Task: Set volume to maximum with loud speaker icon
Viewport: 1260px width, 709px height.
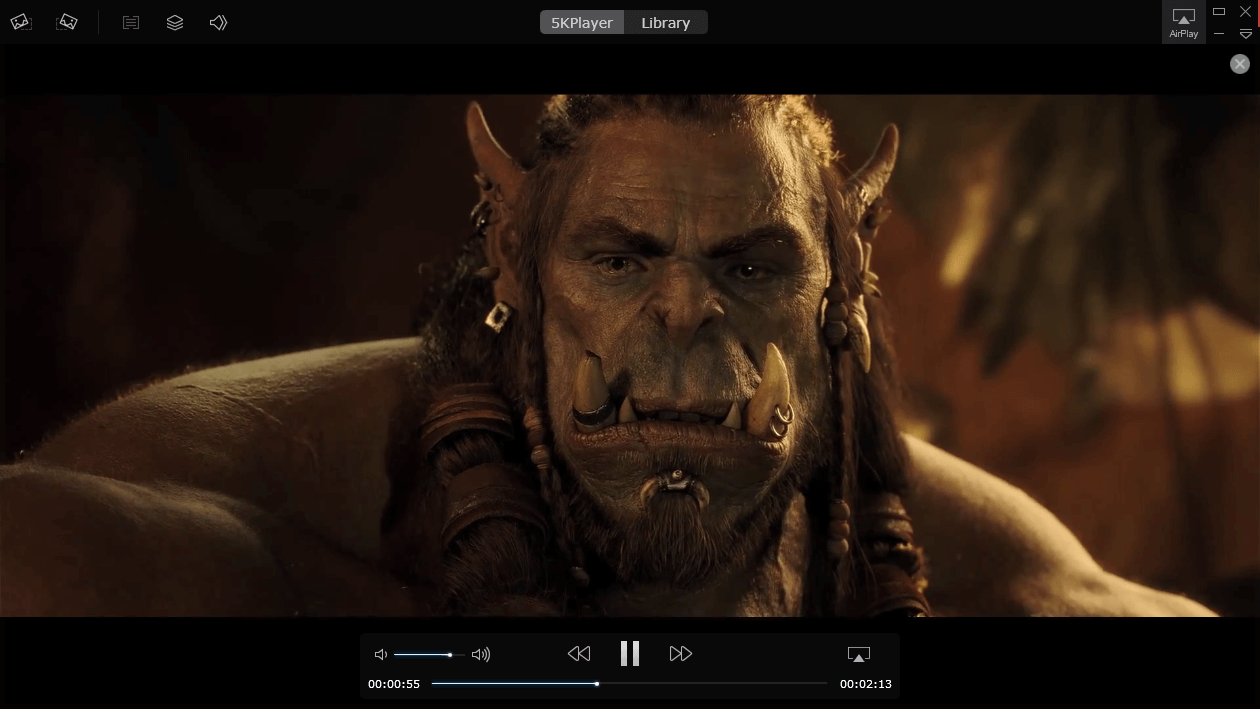Action: (481, 654)
